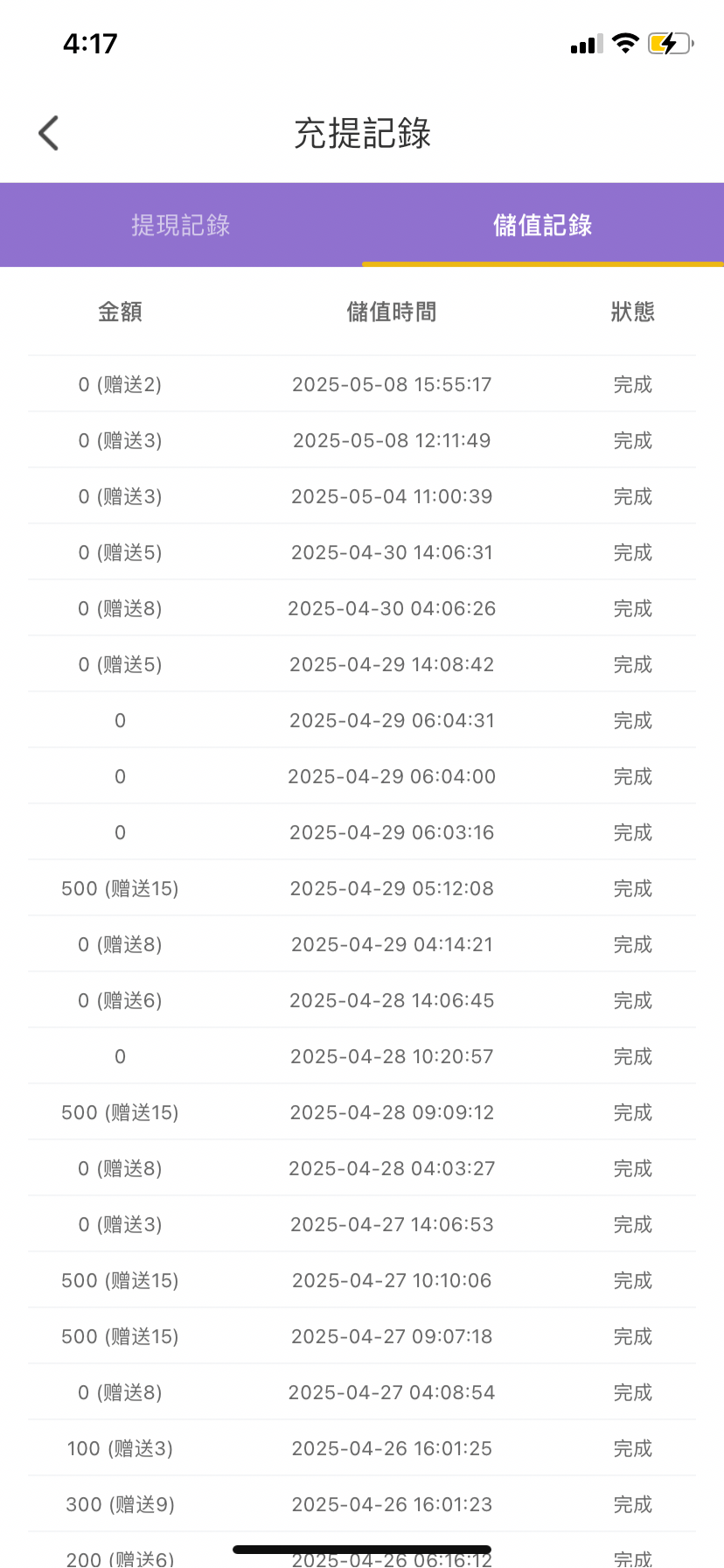Tap the Wi-Fi status icon

[625, 43]
